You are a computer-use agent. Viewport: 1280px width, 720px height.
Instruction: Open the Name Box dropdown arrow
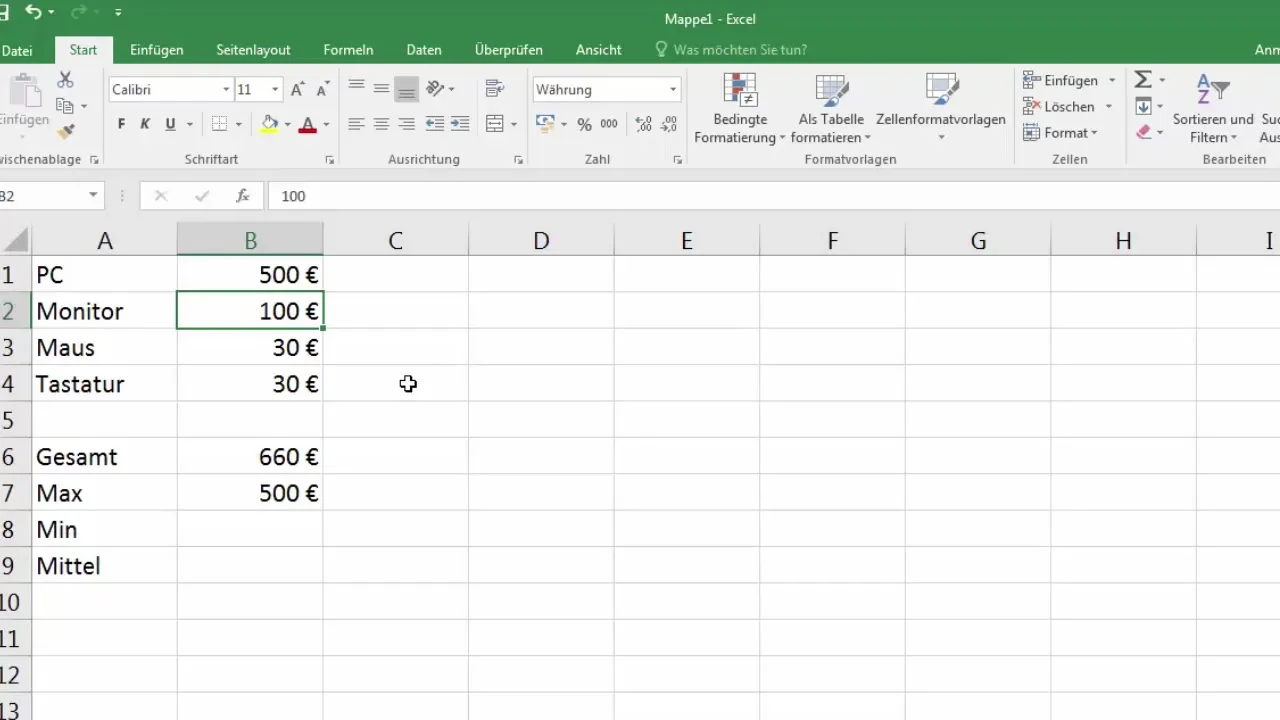[93, 196]
